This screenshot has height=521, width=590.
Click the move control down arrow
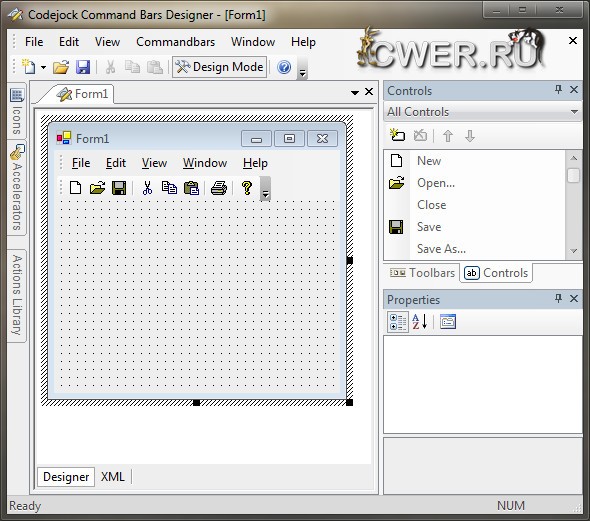pos(470,136)
